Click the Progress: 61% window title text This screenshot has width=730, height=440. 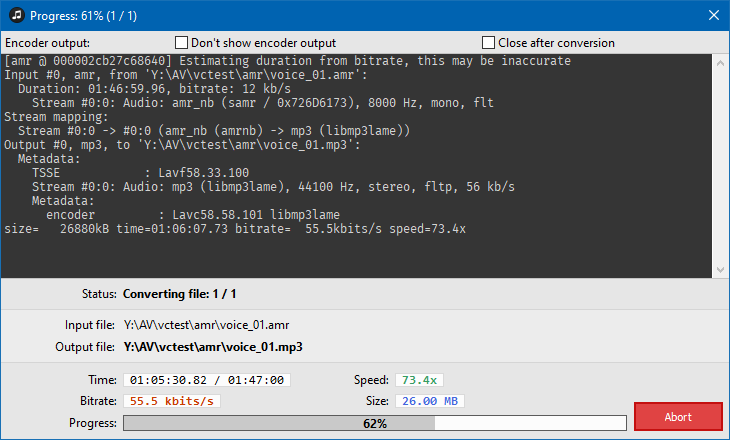click(x=83, y=16)
